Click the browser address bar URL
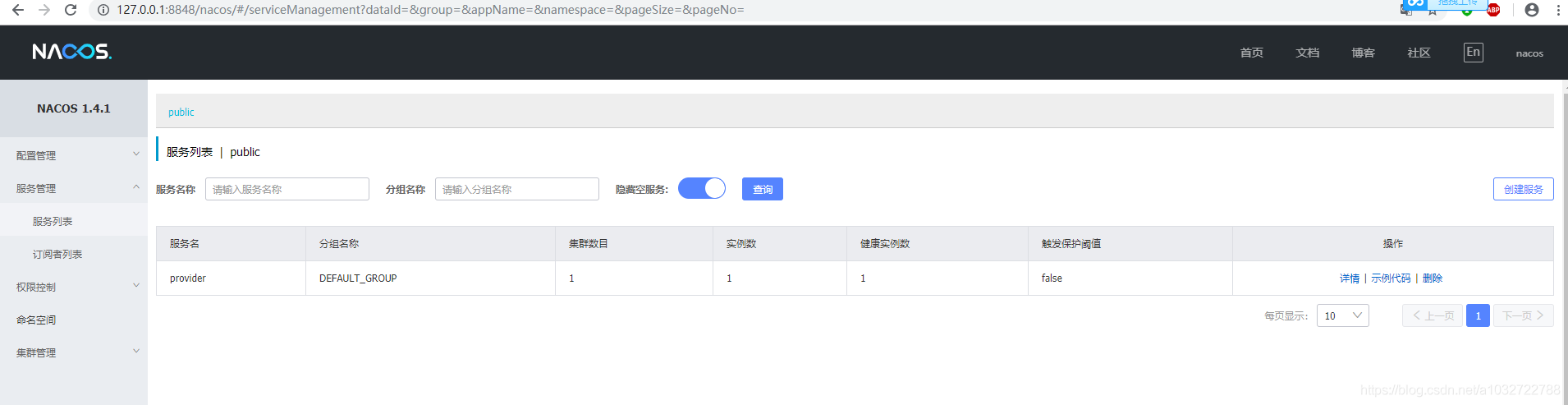 coord(430,10)
